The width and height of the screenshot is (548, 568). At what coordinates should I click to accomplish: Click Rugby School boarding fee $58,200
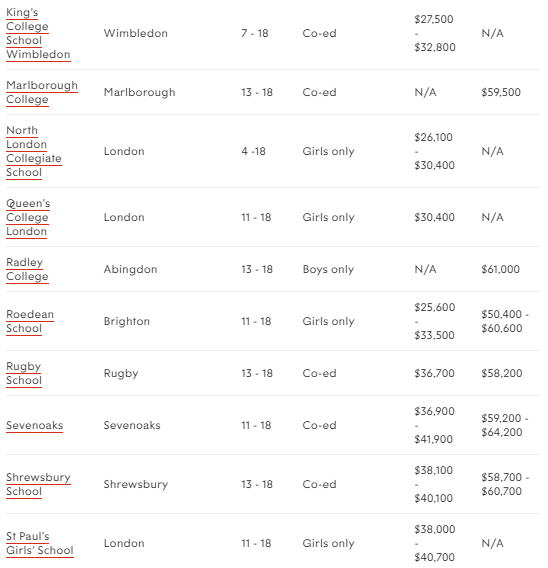point(502,373)
